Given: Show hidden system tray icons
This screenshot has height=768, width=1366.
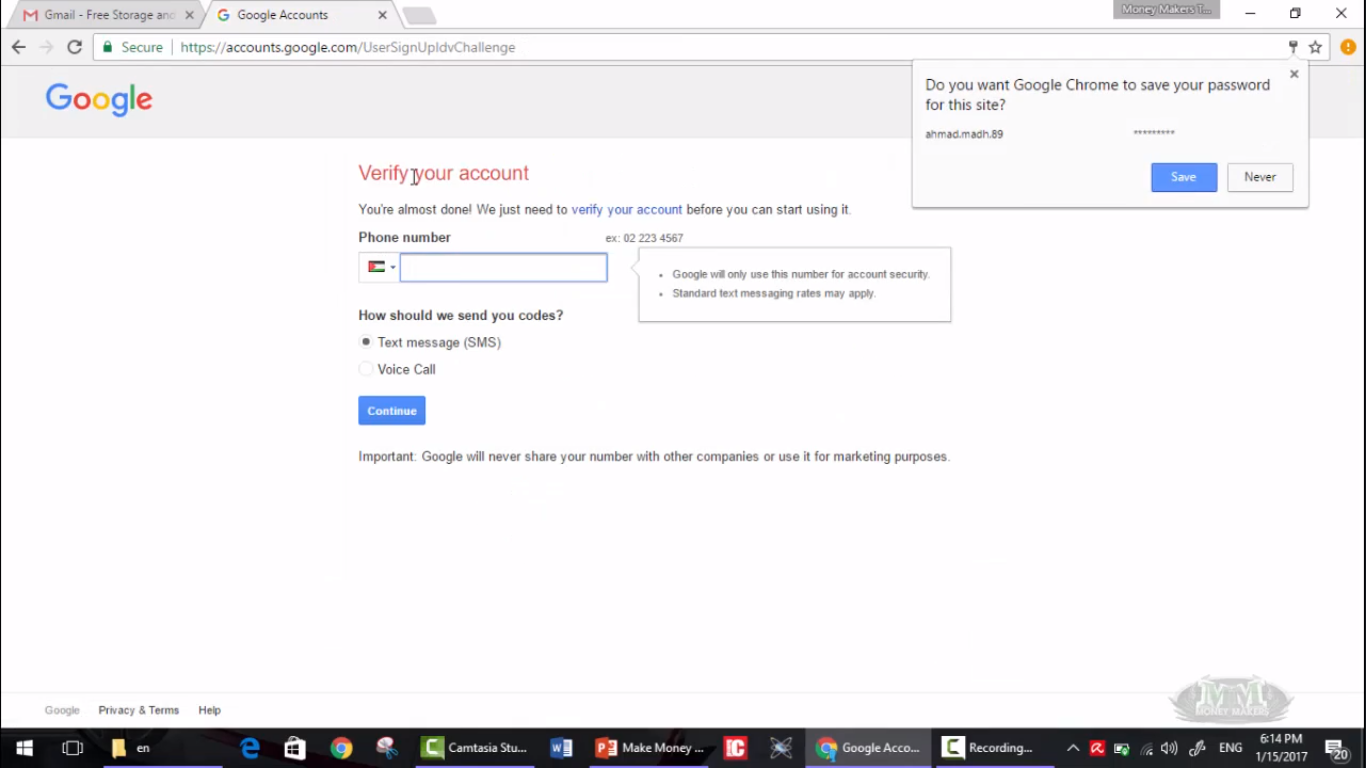Looking at the screenshot, I should coord(1073,748).
